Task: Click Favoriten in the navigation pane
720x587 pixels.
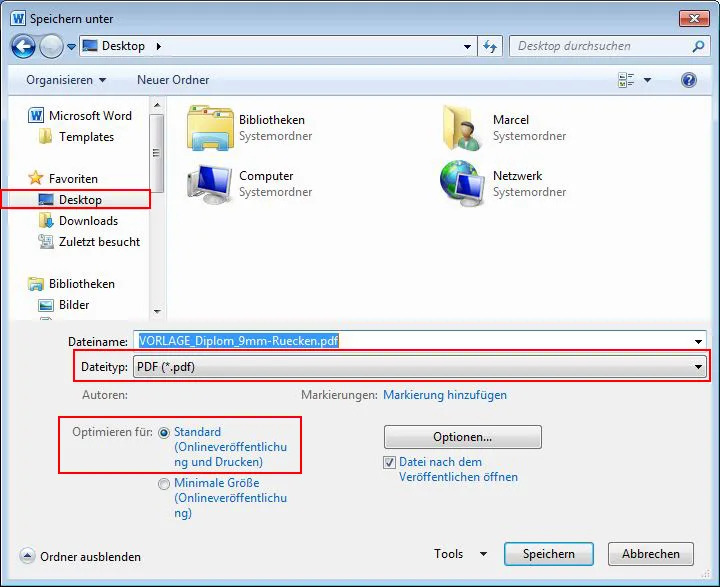Action: (x=63, y=178)
